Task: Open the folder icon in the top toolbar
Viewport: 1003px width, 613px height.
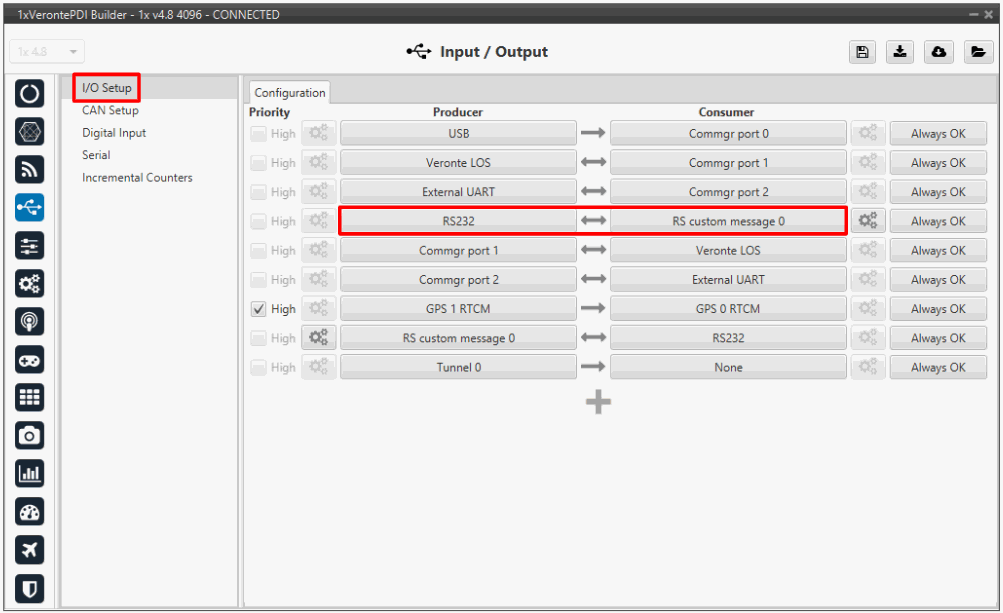Action: point(979,52)
